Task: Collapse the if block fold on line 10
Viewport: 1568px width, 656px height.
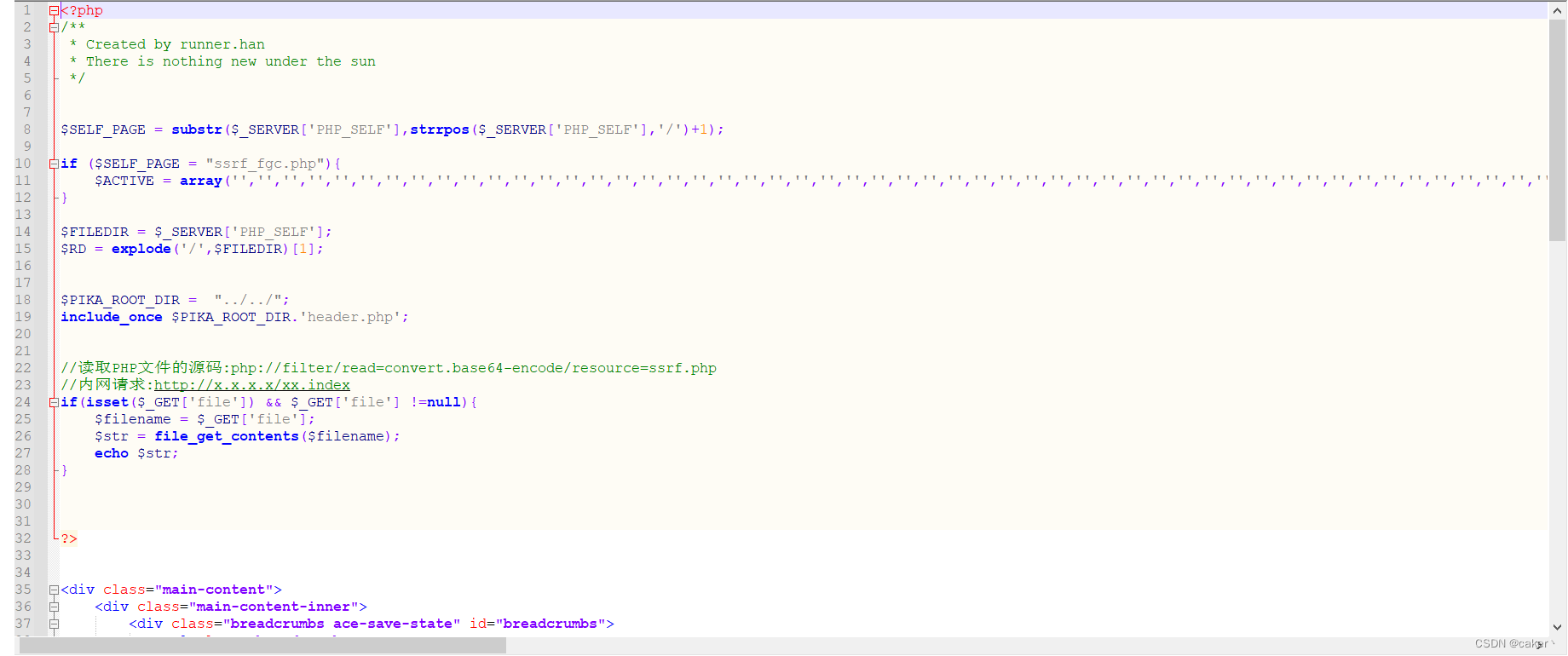Action: tap(54, 164)
